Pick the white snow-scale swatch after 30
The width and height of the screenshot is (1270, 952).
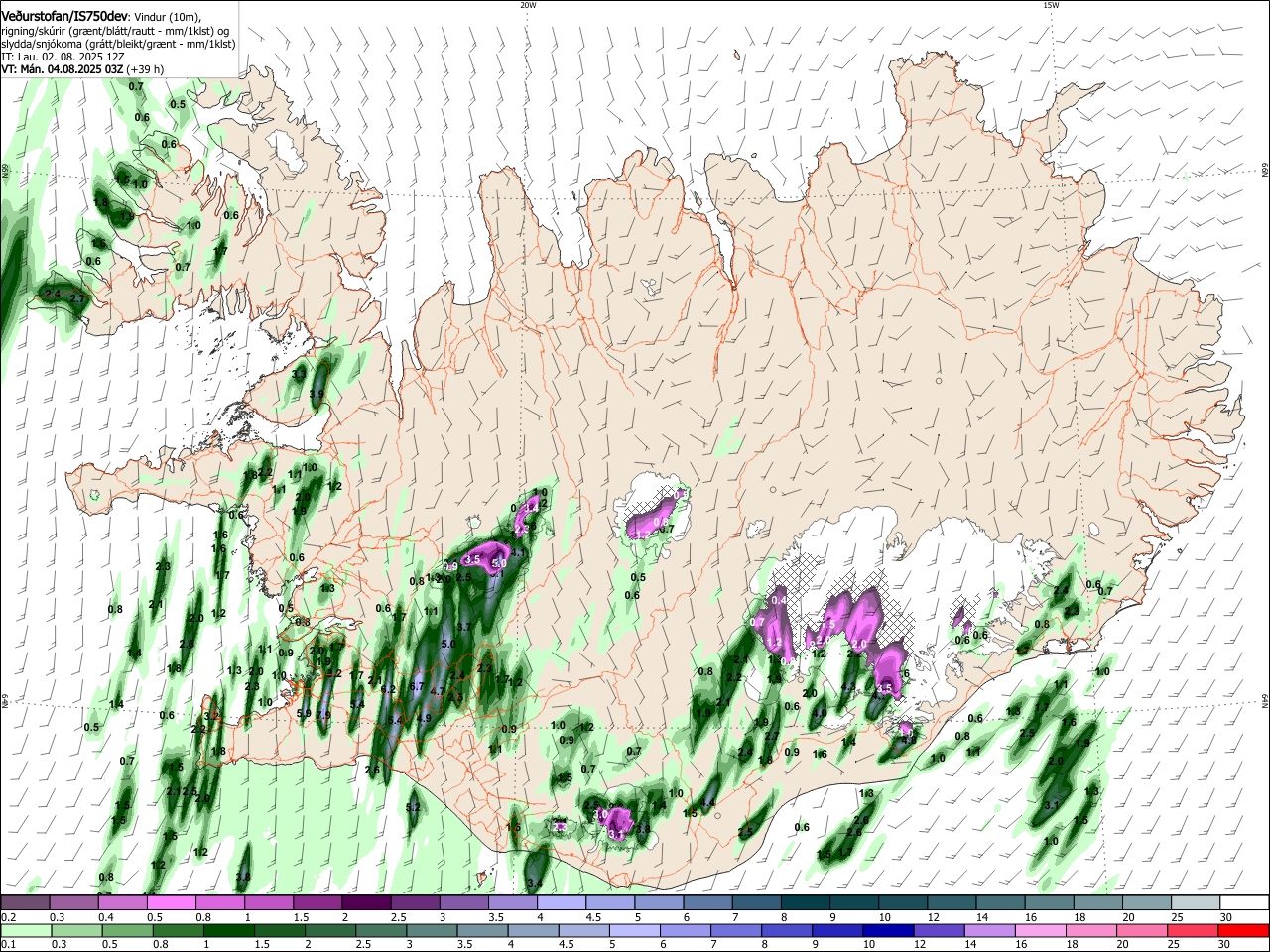[1242, 903]
